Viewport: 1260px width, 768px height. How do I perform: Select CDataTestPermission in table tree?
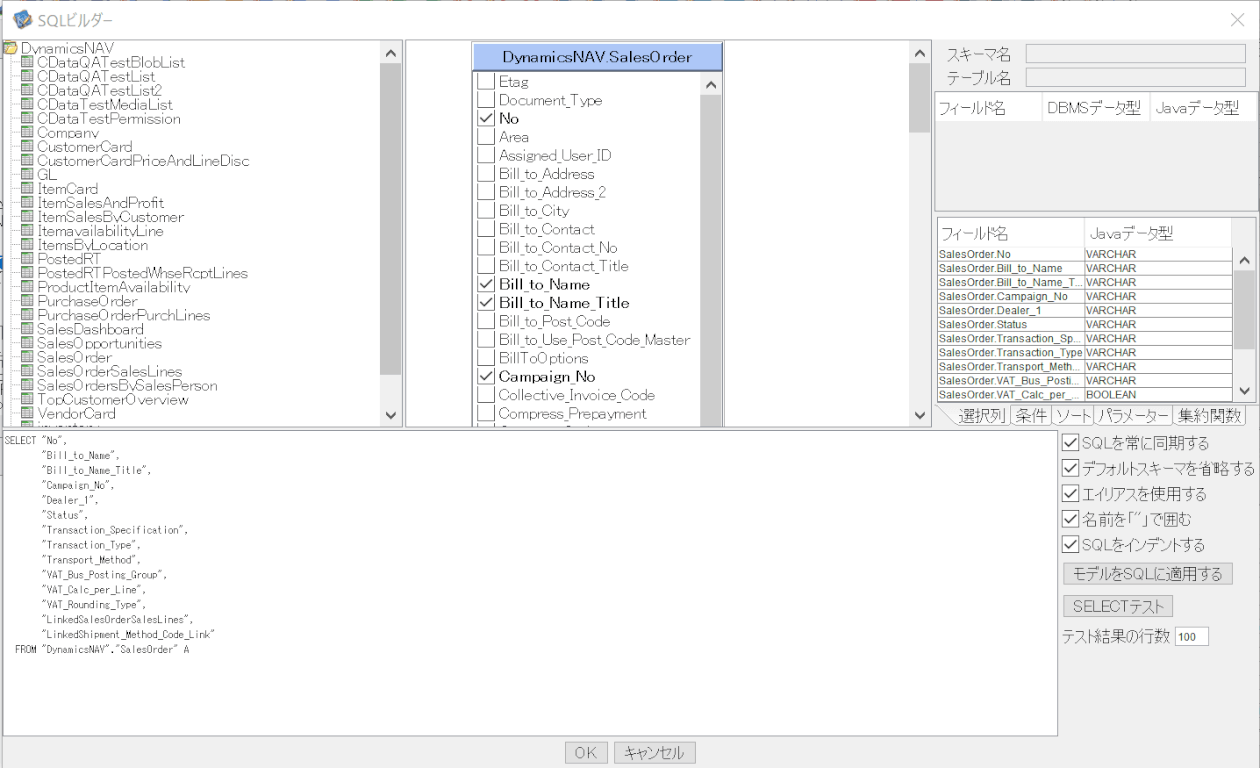click(108, 119)
